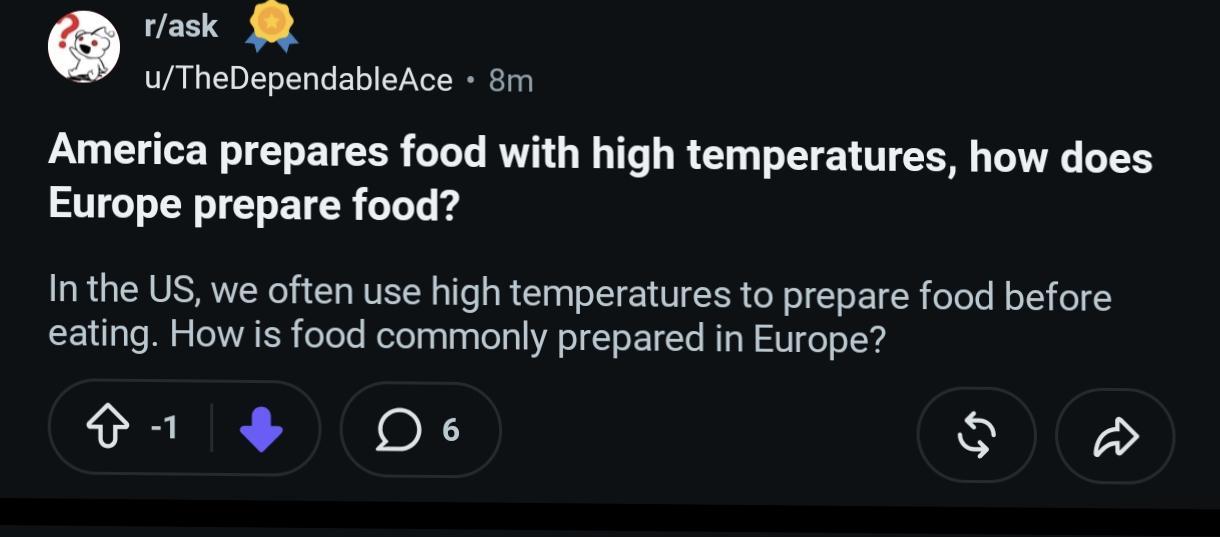The image size is (1220, 537).
Task: Click the title line "Europe prepare food?"
Action: coord(254,205)
